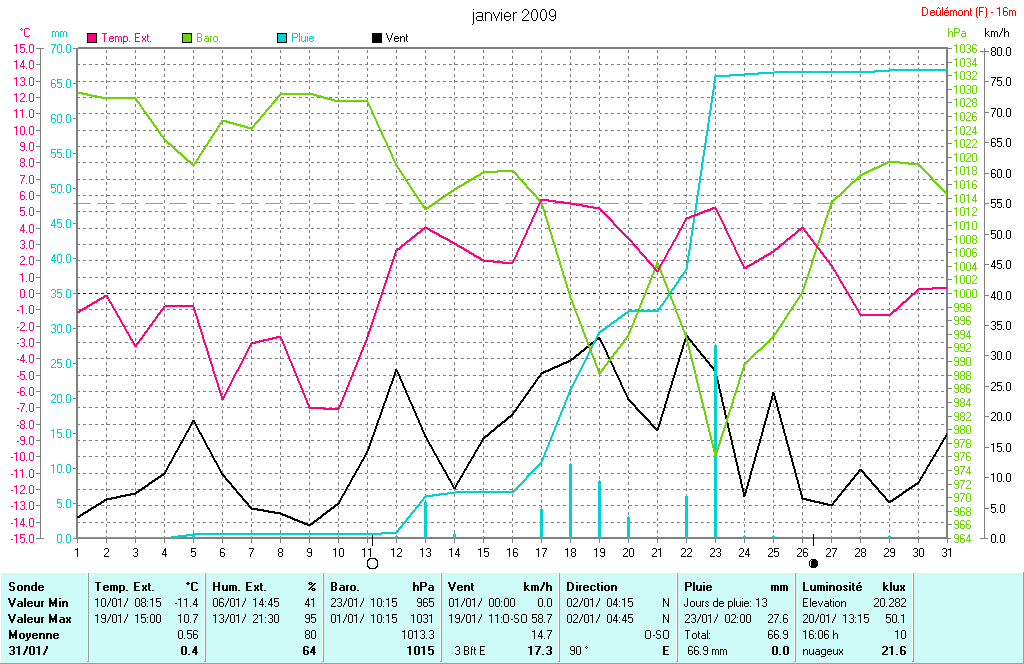This screenshot has height=664, width=1024.
Task: Click the Deûlémont (F) - 16m station label
Action: point(969,12)
